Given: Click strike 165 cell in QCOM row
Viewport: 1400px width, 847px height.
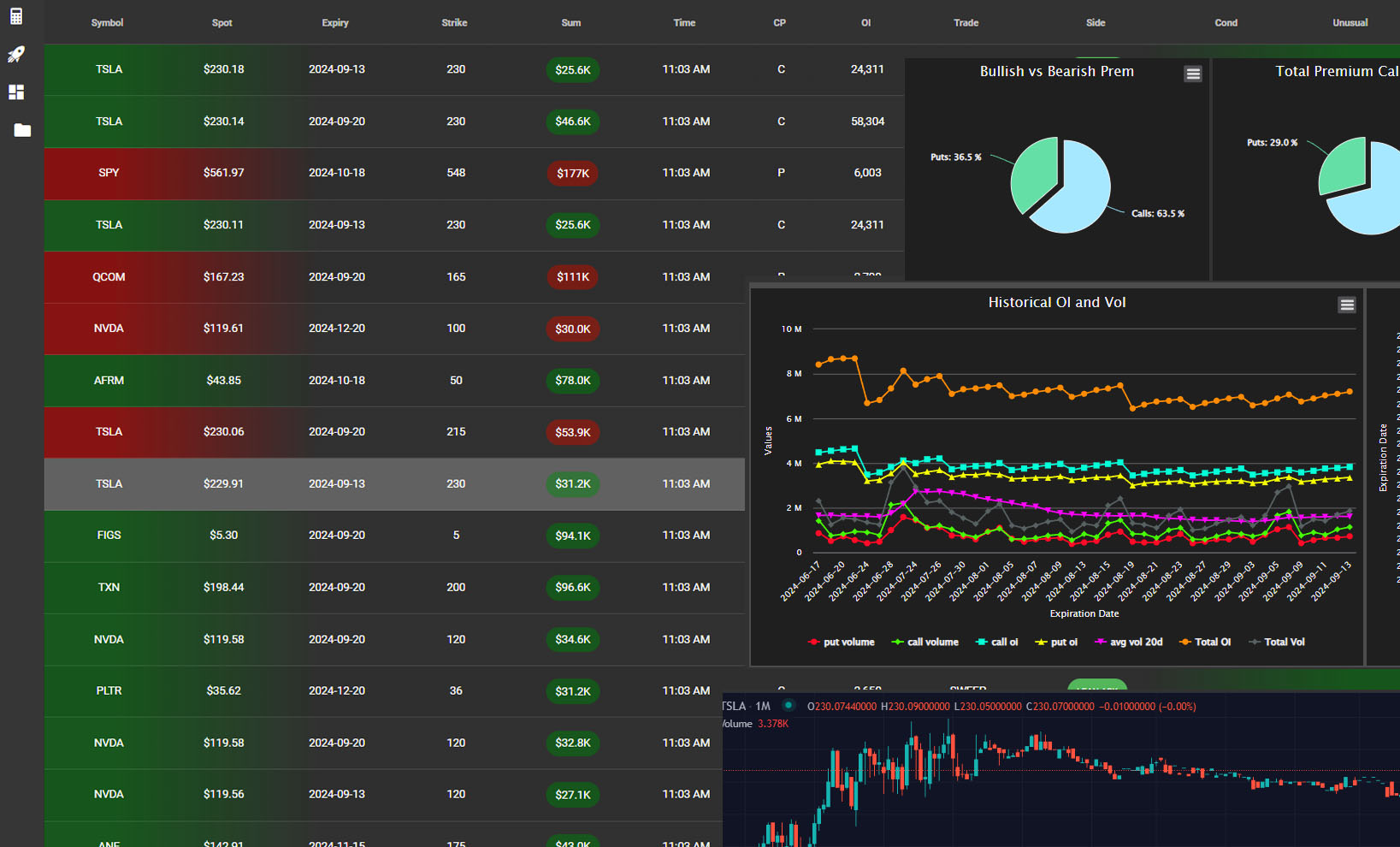Looking at the screenshot, I should pyautogui.click(x=456, y=277).
